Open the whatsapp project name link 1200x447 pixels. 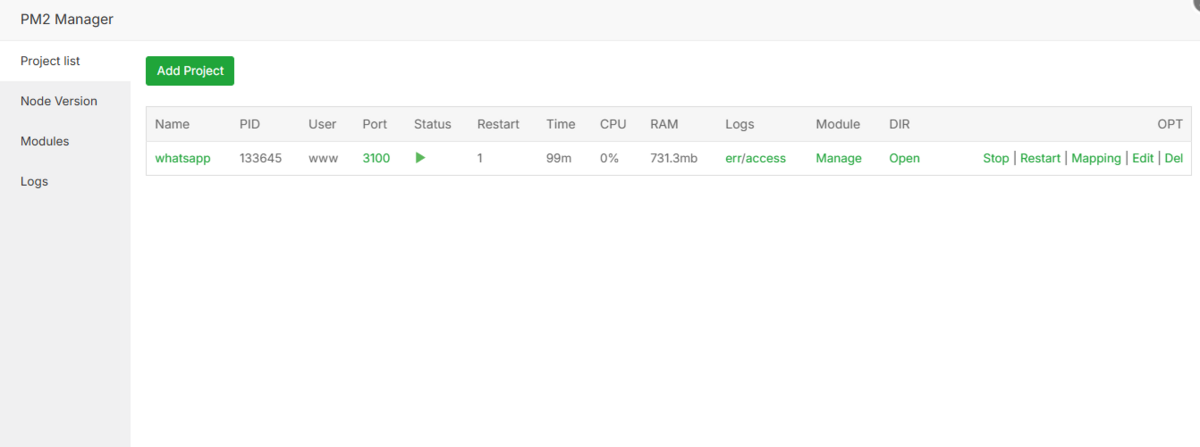(182, 158)
